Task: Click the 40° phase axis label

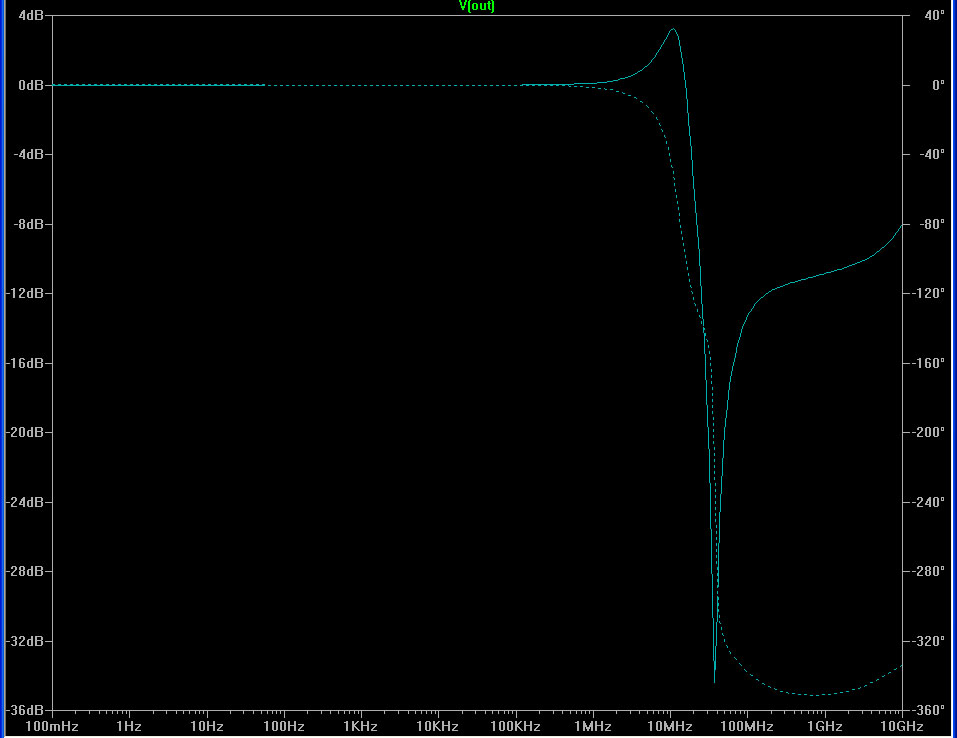Action: (x=934, y=15)
